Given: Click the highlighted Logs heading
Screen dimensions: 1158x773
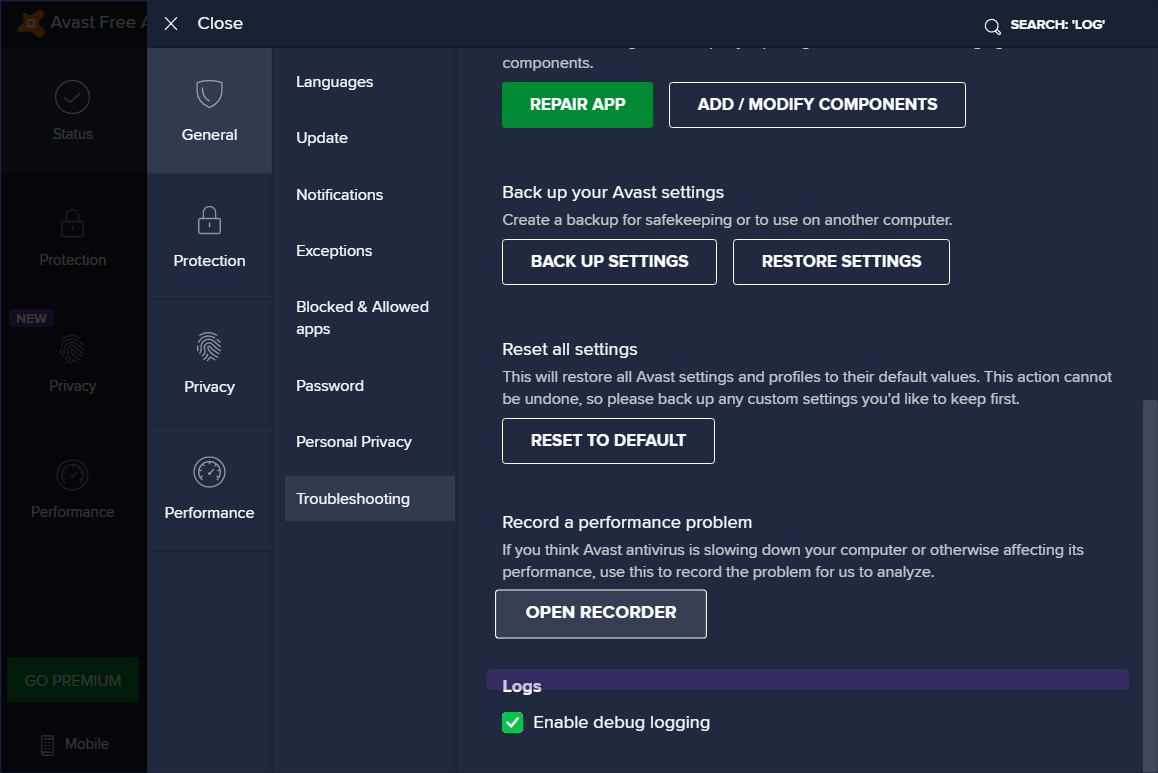Looking at the screenshot, I should pyautogui.click(x=521, y=686).
